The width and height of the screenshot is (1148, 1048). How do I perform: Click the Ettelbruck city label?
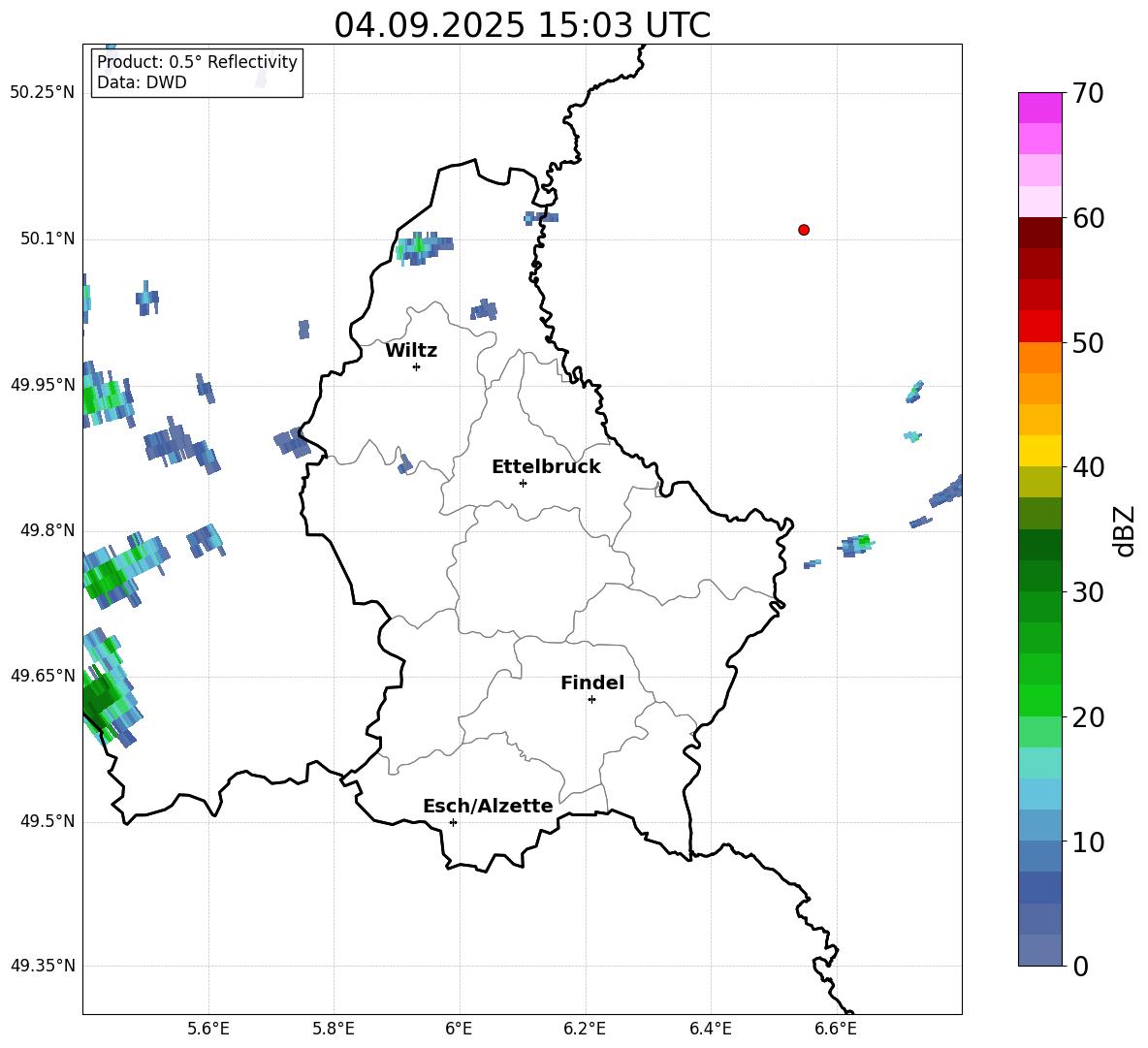click(546, 467)
